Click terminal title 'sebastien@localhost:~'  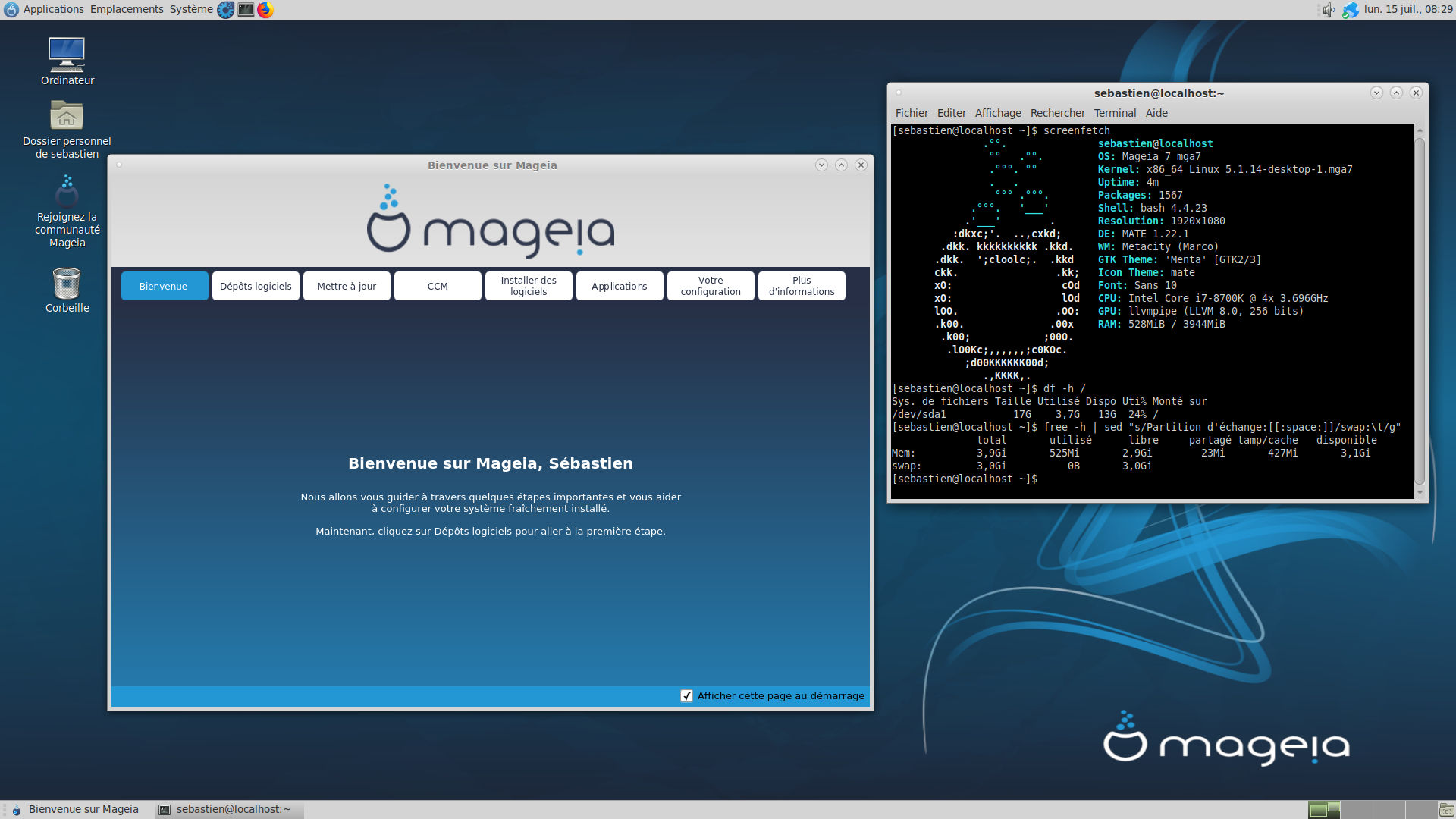(1159, 93)
